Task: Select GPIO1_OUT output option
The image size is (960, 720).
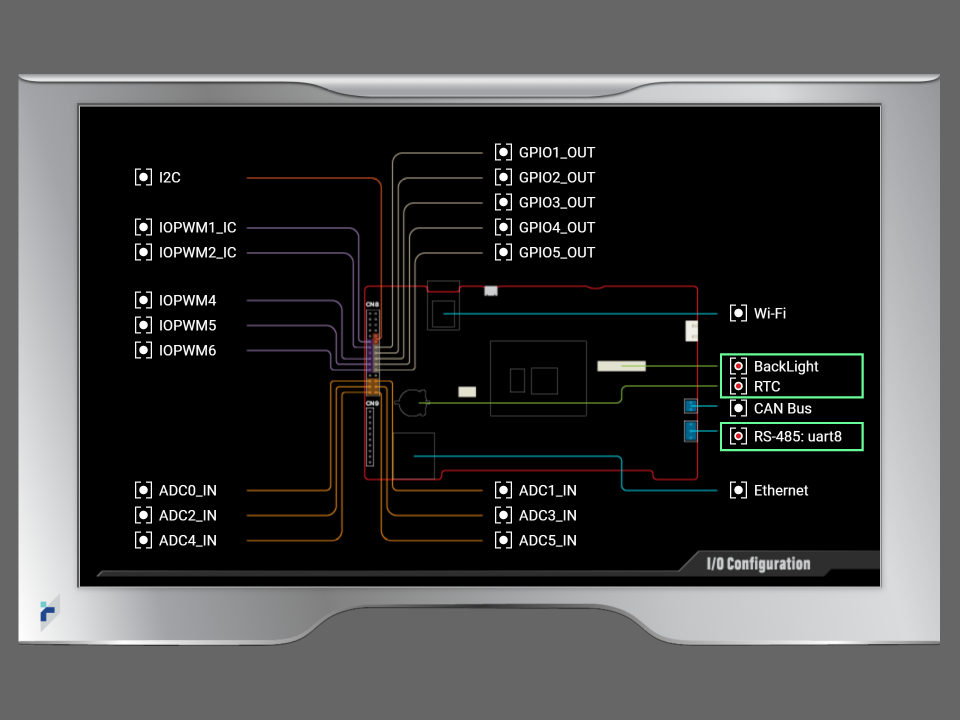Action: [x=503, y=153]
